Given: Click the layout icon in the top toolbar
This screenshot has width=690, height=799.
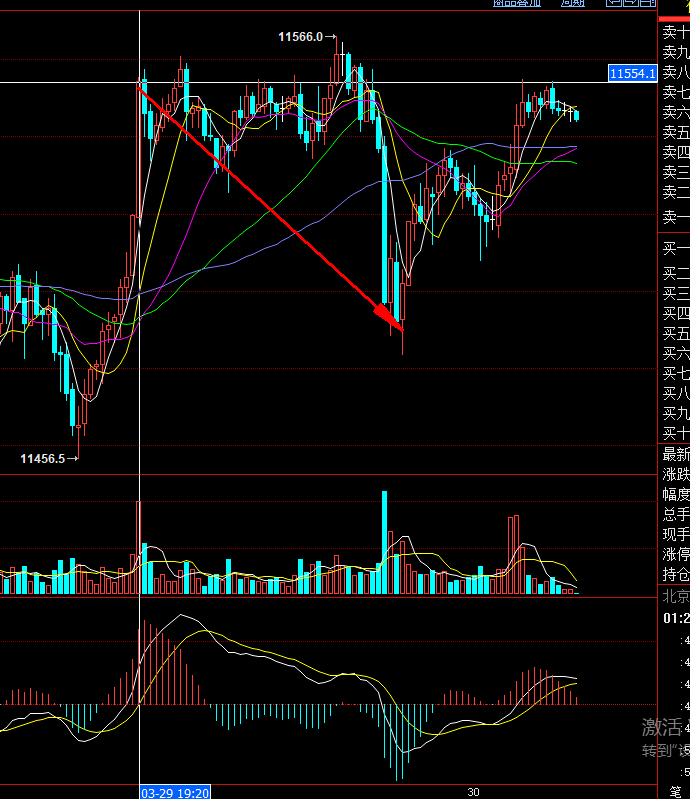Looking at the screenshot, I should point(648,3).
